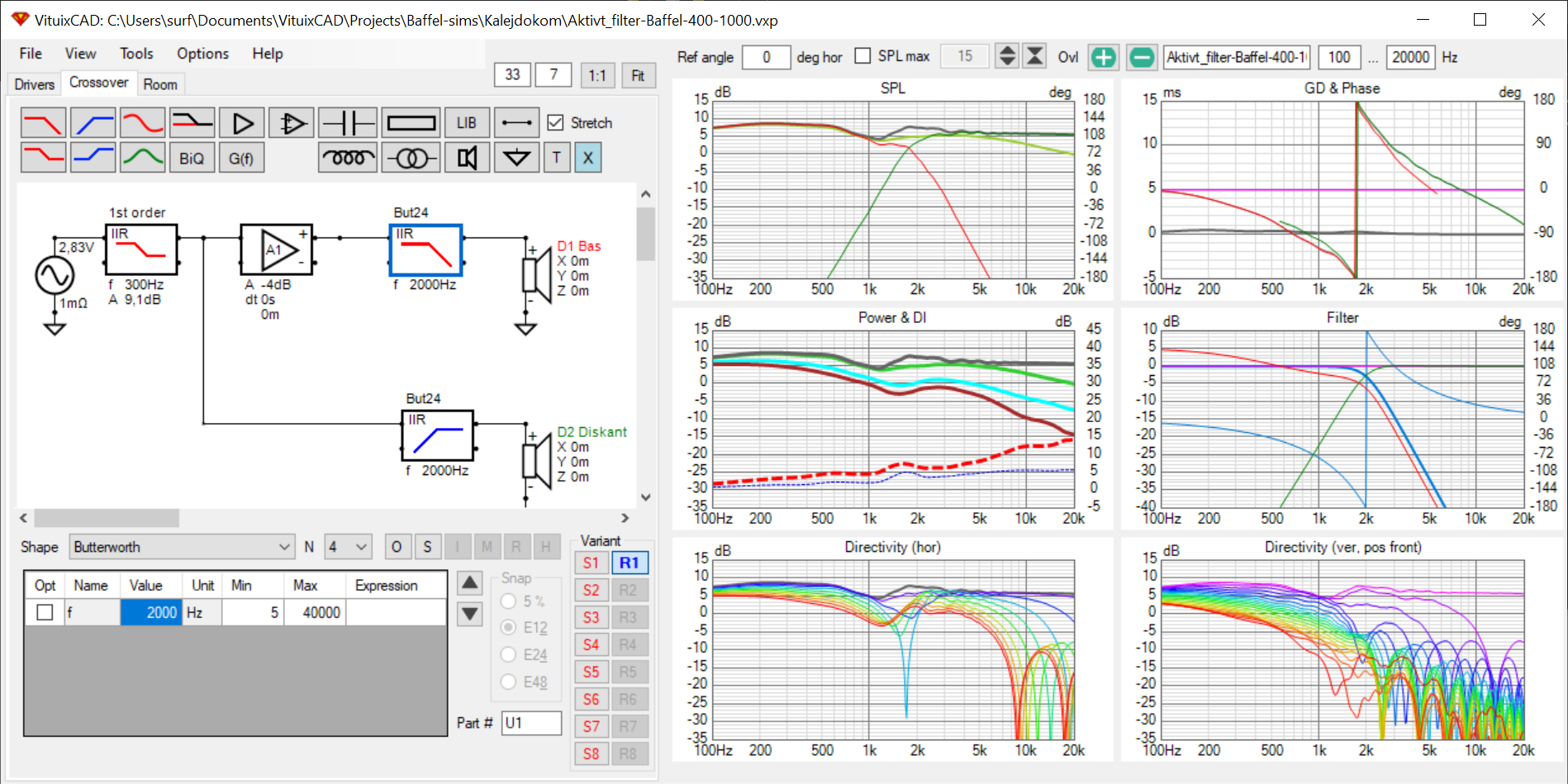The width and height of the screenshot is (1568, 784).
Task: Insert a green peak filter block
Action: (x=142, y=157)
